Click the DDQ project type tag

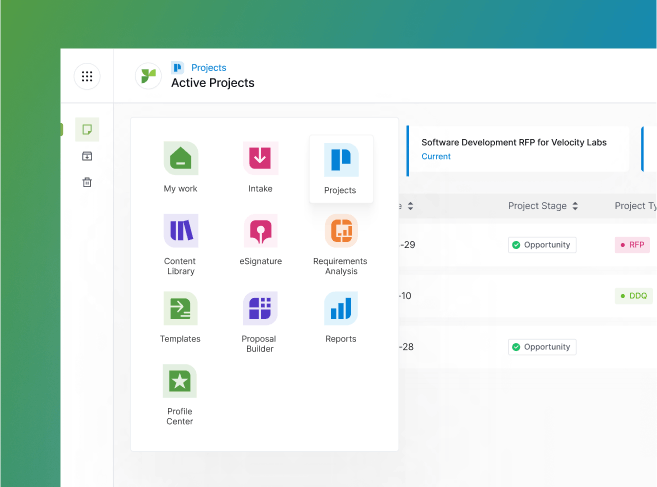tap(634, 296)
